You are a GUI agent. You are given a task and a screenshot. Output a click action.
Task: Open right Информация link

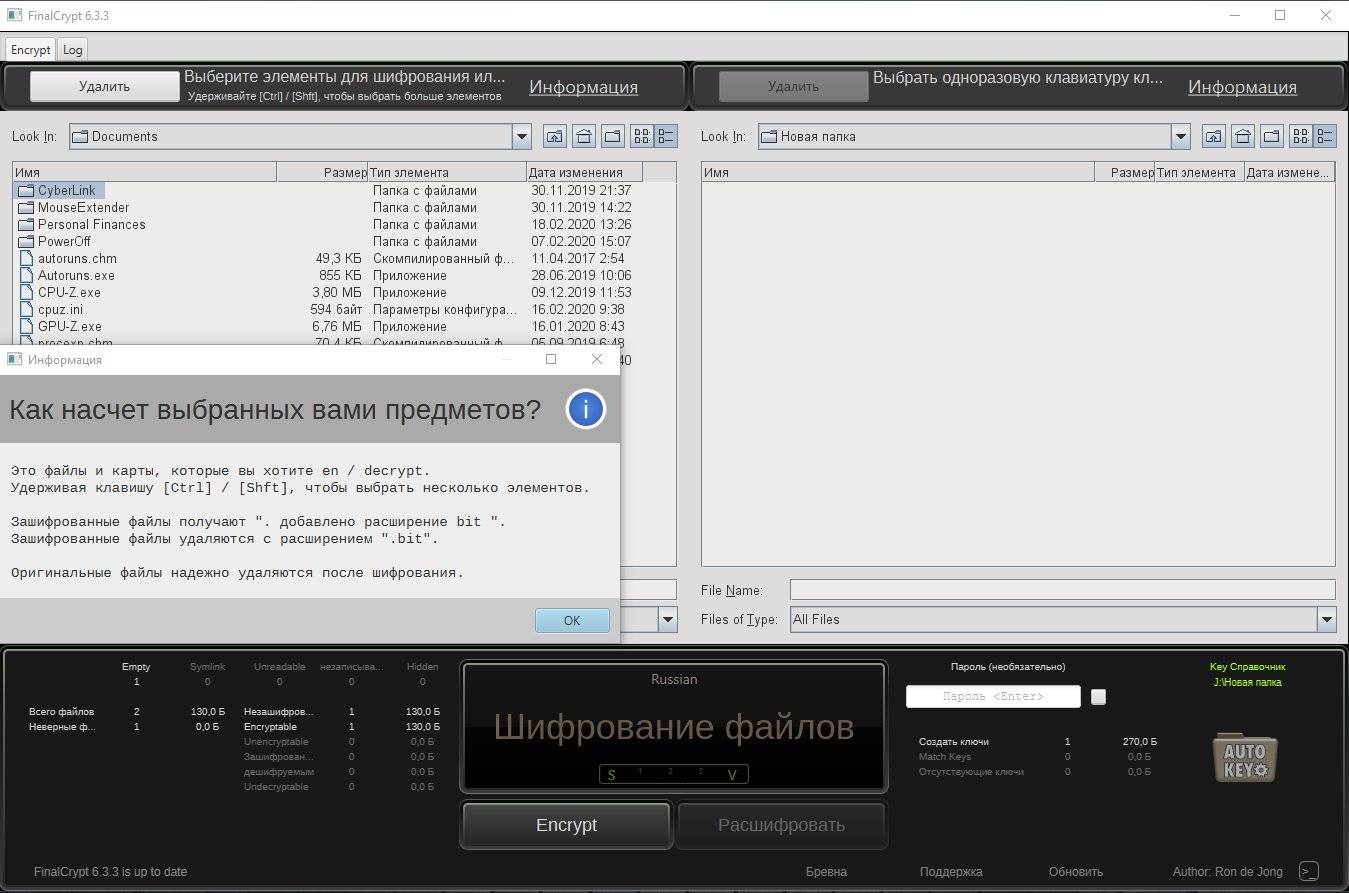(1242, 87)
